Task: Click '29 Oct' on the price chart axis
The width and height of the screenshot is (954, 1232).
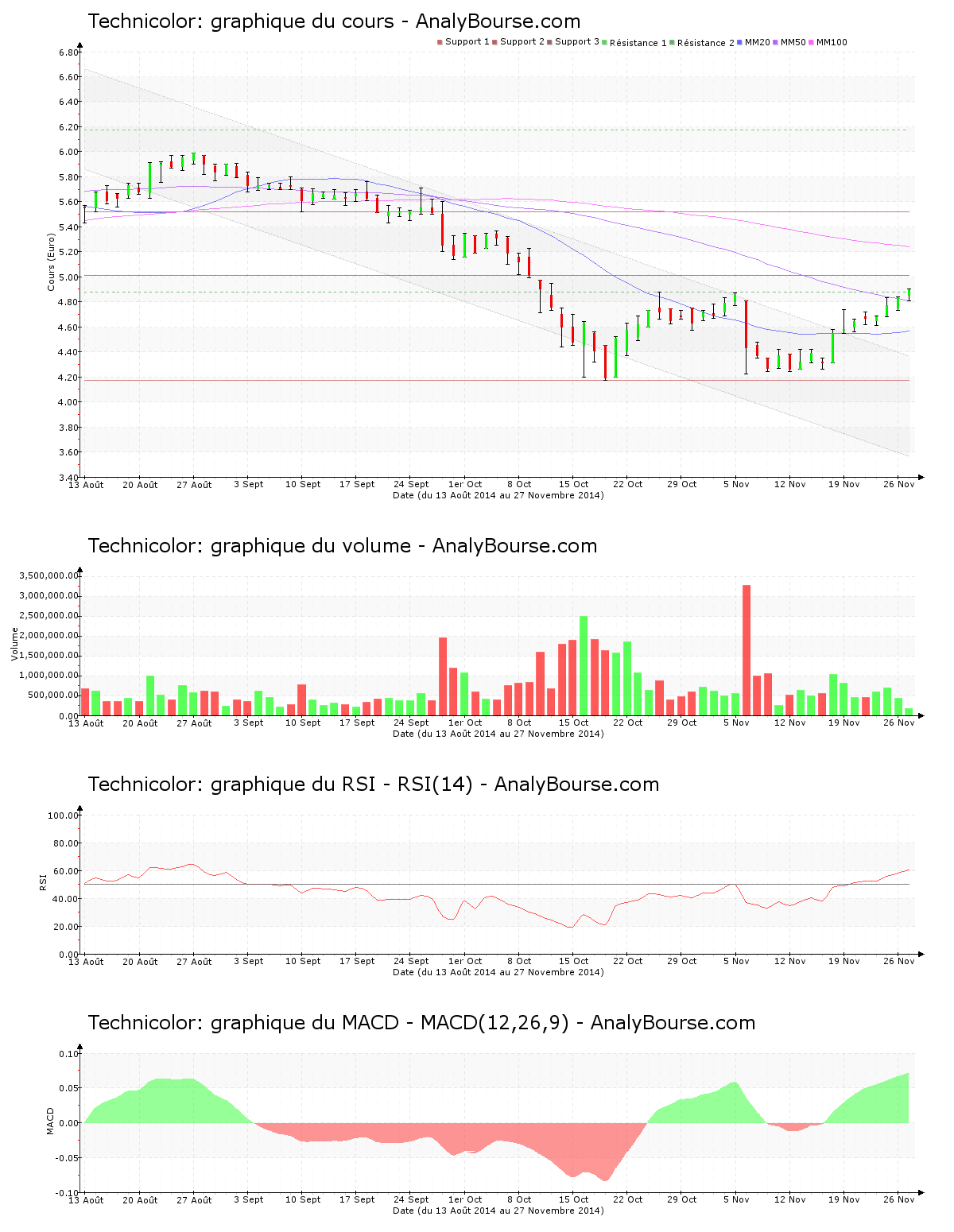Action: (x=681, y=484)
